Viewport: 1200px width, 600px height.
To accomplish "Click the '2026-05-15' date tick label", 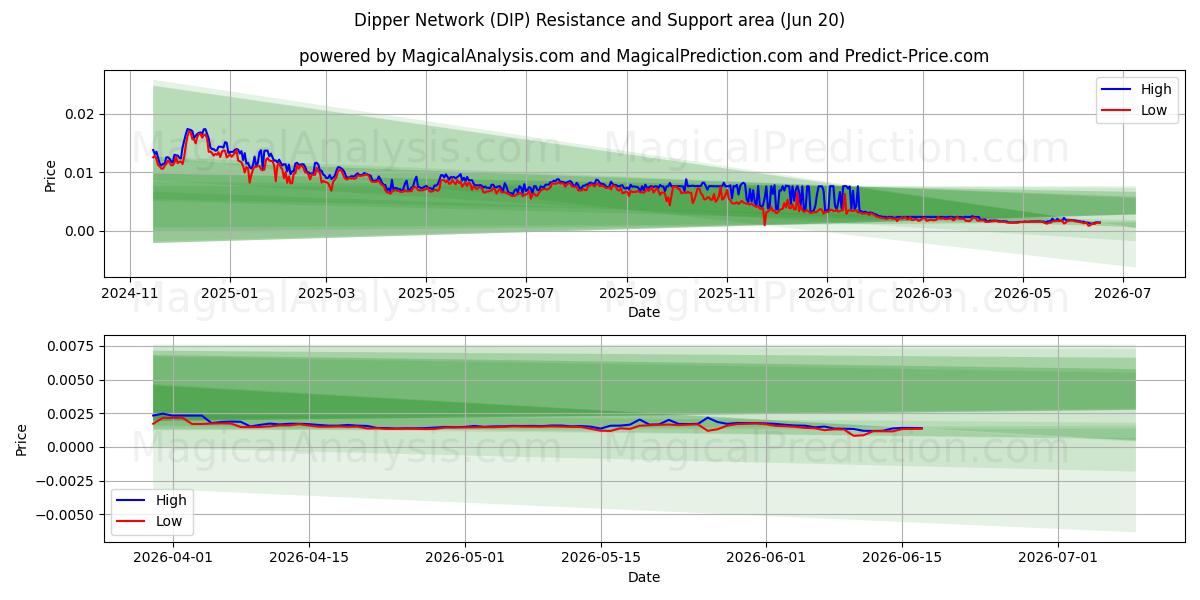I will click(x=601, y=559).
